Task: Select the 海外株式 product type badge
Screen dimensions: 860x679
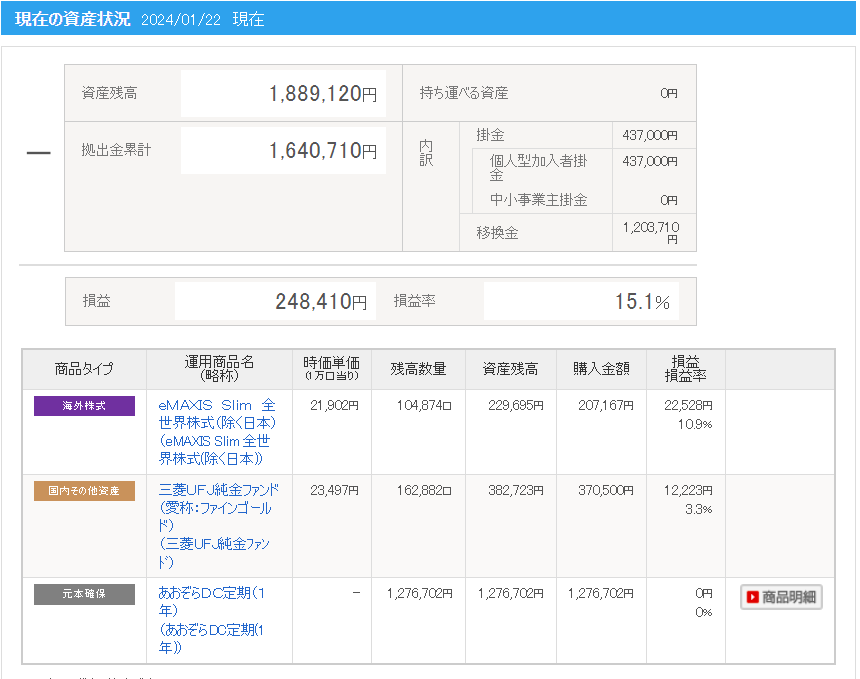Action: click(84, 406)
